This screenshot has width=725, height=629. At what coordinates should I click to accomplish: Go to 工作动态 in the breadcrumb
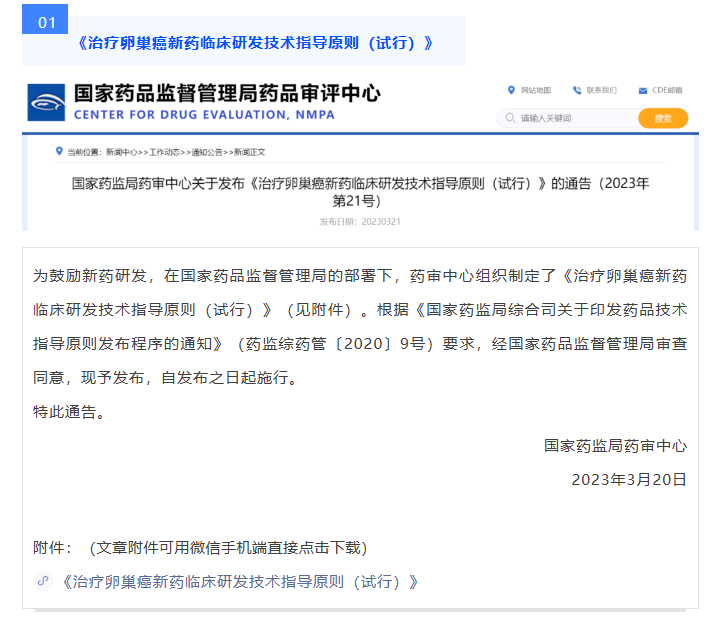[x=168, y=152]
